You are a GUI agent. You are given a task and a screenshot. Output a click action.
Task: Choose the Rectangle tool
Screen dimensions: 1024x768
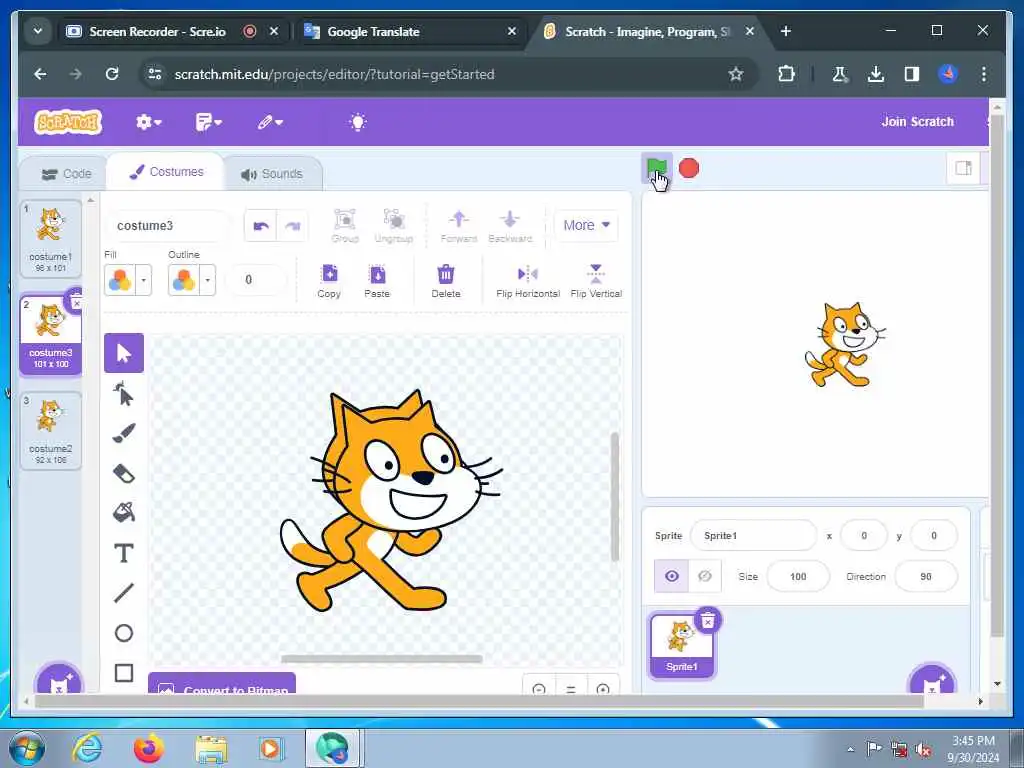[123, 673]
